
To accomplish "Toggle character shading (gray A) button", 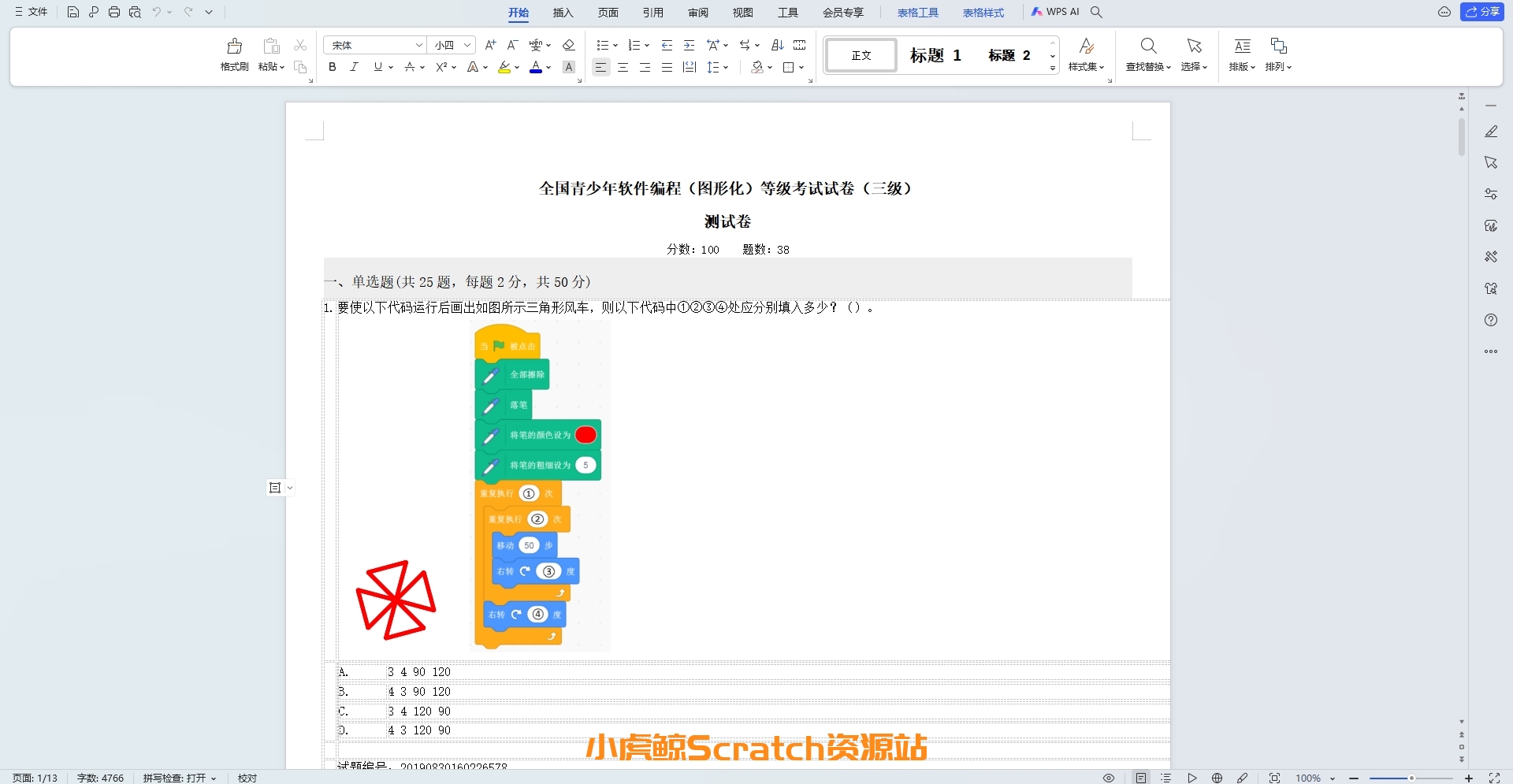I will click(569, 68).
